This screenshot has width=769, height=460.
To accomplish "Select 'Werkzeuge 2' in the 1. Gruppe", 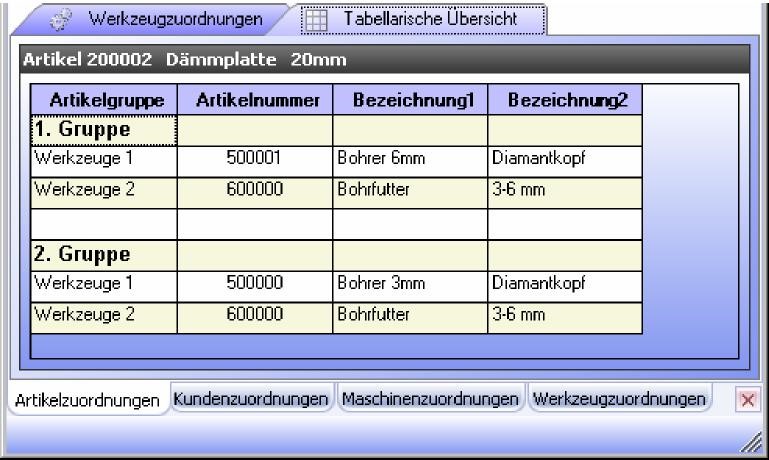I will 104,193.
